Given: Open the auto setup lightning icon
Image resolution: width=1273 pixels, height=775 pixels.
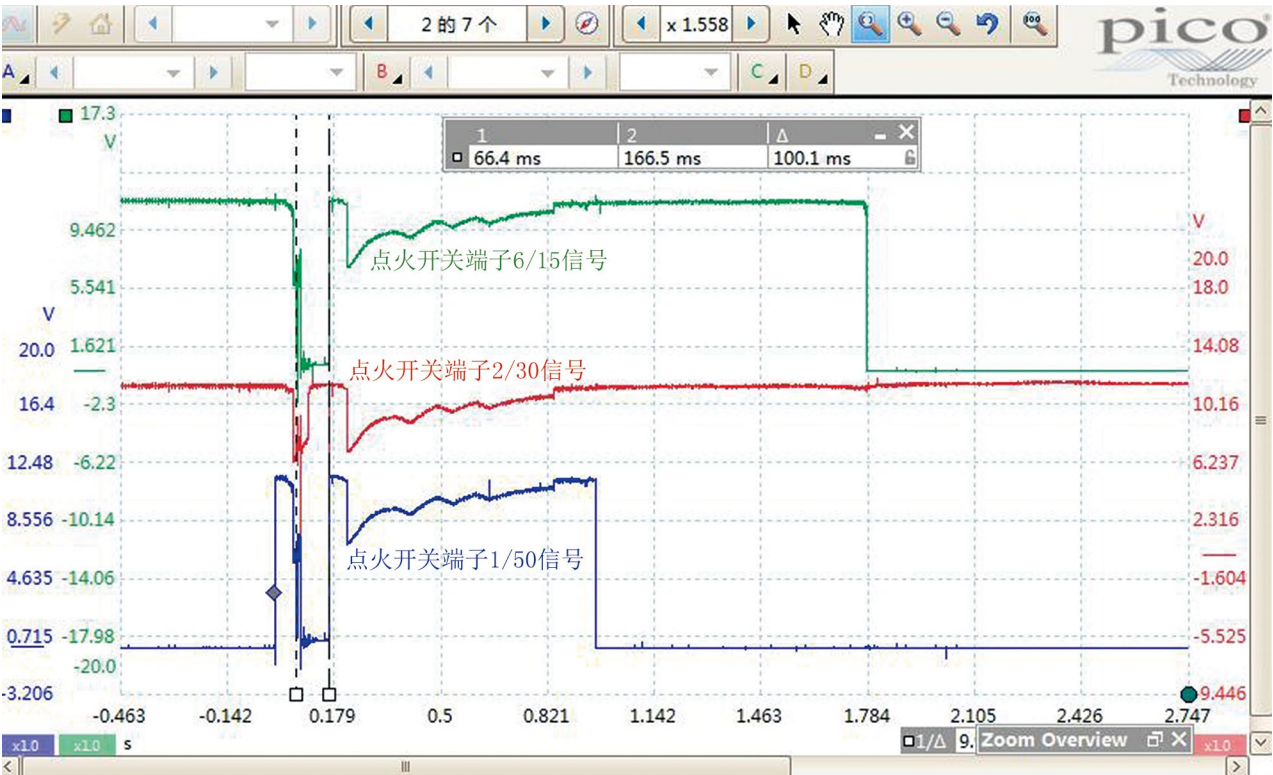Looking at the screenshot, I should point(60,24).
